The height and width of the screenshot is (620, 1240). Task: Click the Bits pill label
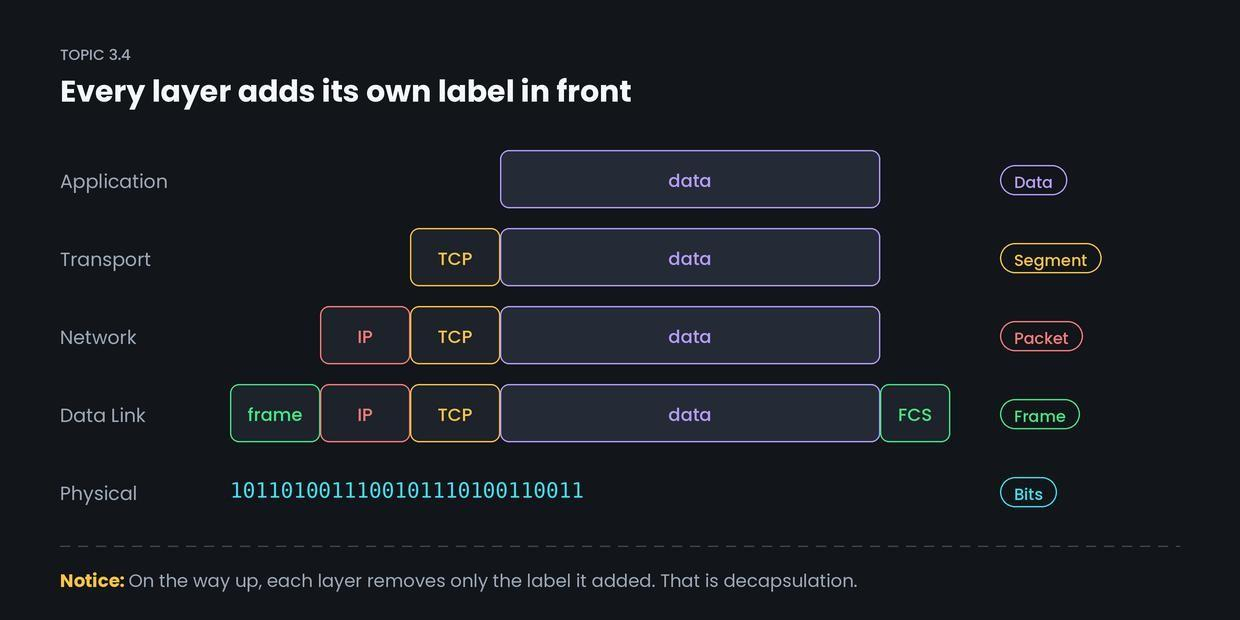[x=1028, y=493]
